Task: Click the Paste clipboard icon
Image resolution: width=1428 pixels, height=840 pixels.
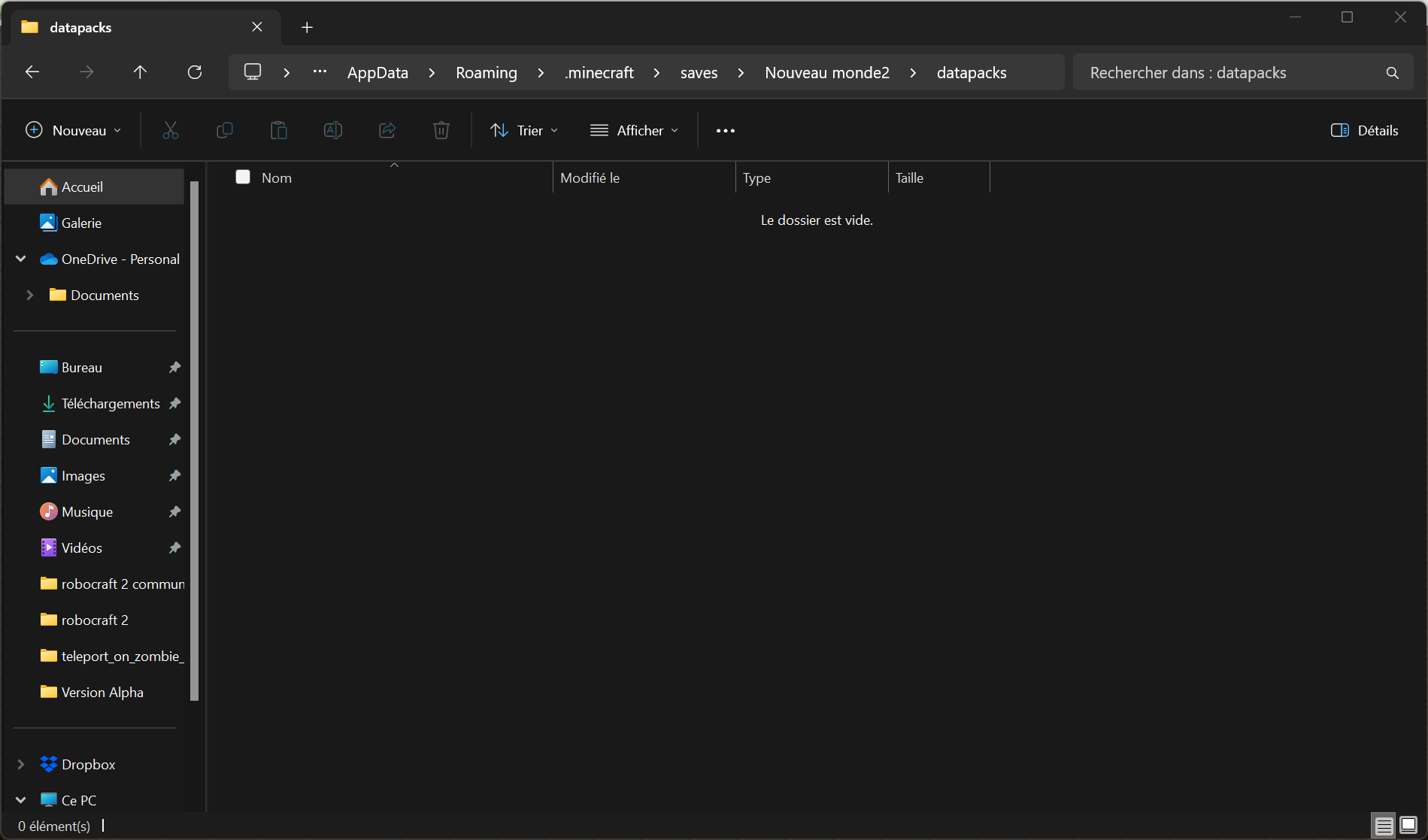Action: (279, 131)
